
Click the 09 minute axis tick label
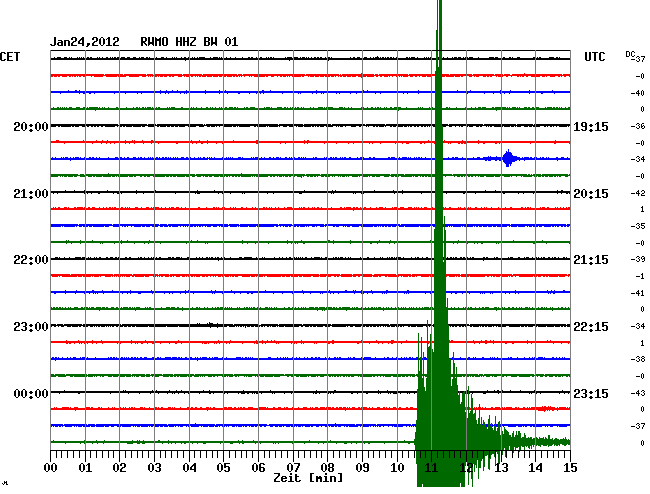(x=362, y=468)
